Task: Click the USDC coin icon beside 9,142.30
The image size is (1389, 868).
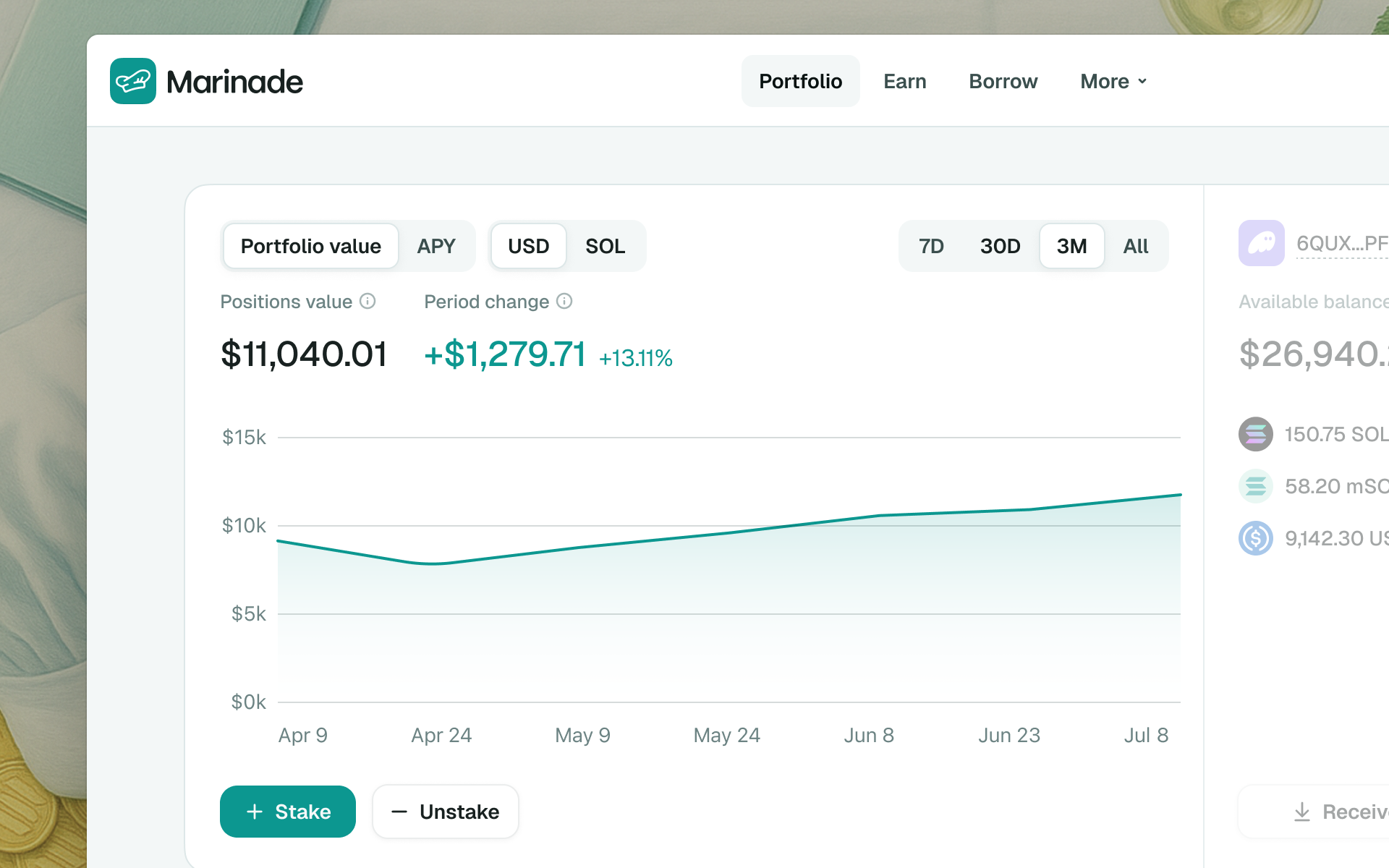Action: [x=1256, y=538]
